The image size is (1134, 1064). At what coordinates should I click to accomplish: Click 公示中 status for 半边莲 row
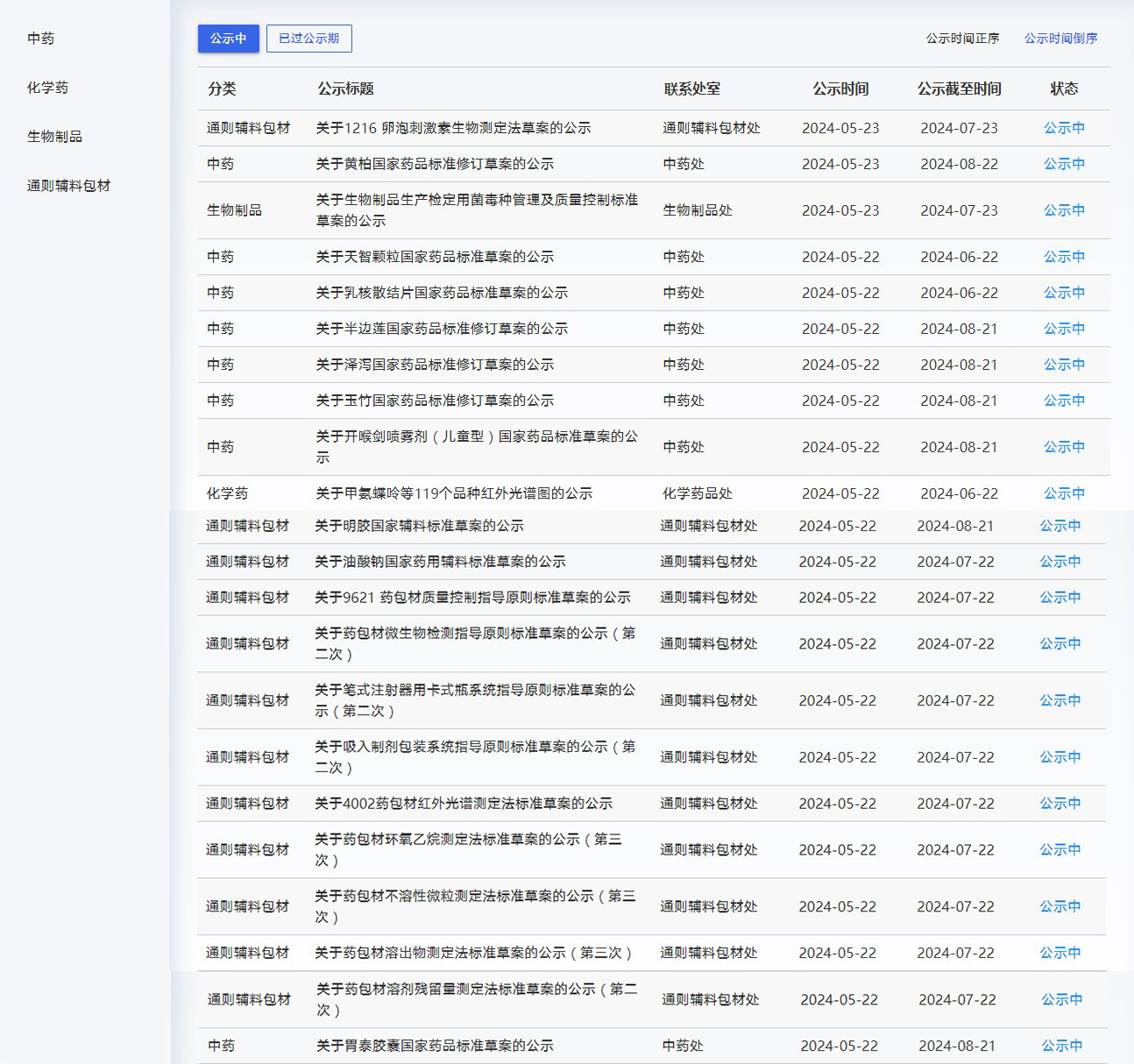click(1064, 329)
